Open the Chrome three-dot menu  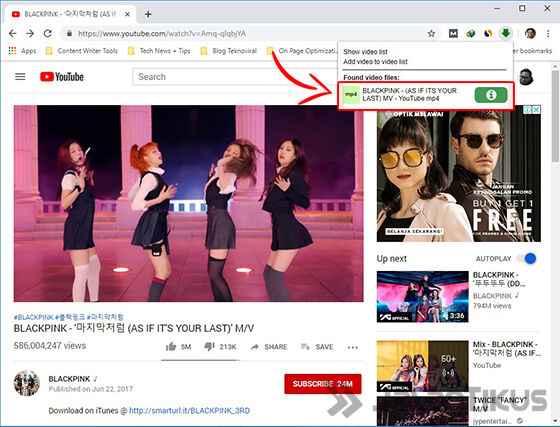pyautogui.click(x=548, y=34)
